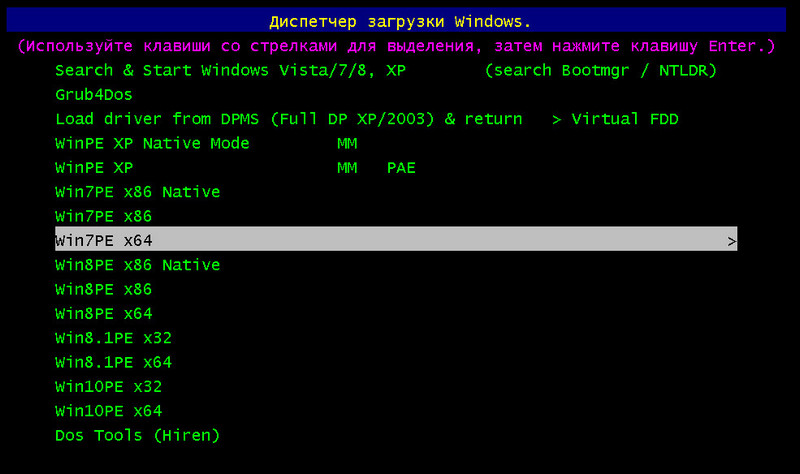800x474 pixels.
Task: Choose Win7PE x86 Native entry
Action: (138, 192)
